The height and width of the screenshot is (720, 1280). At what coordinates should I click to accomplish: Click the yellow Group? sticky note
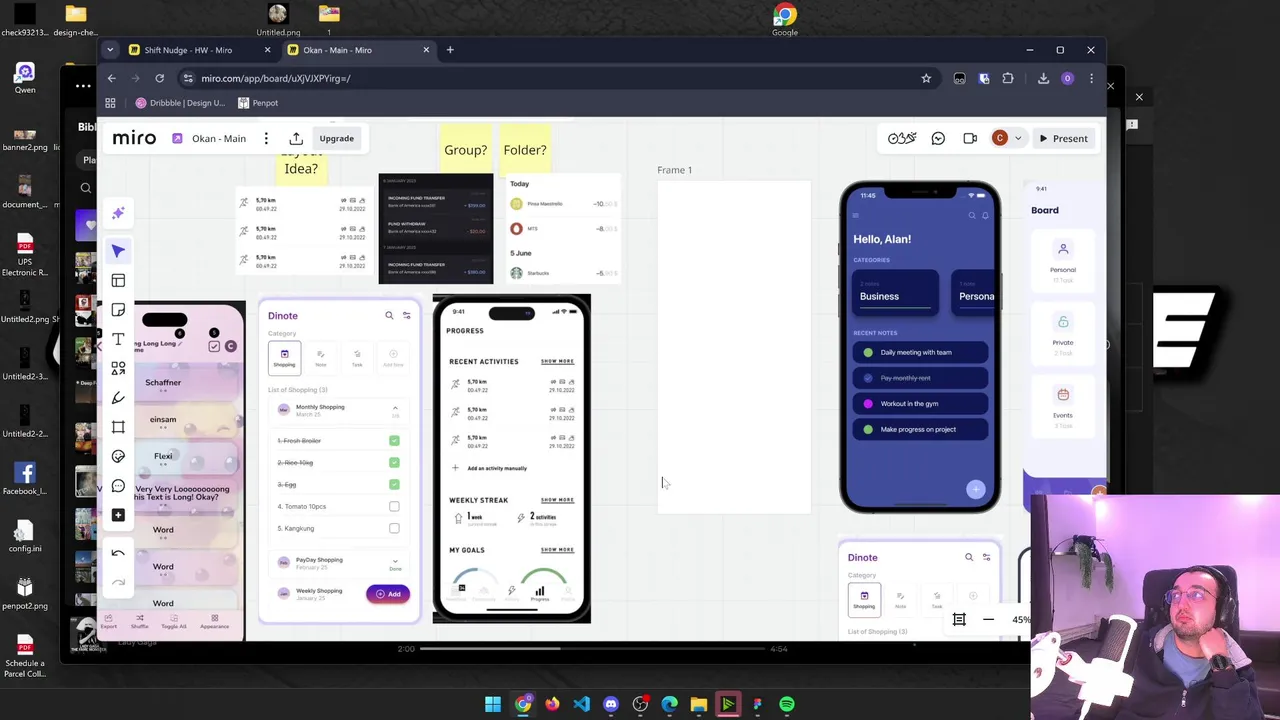click(x=465, y=149)
